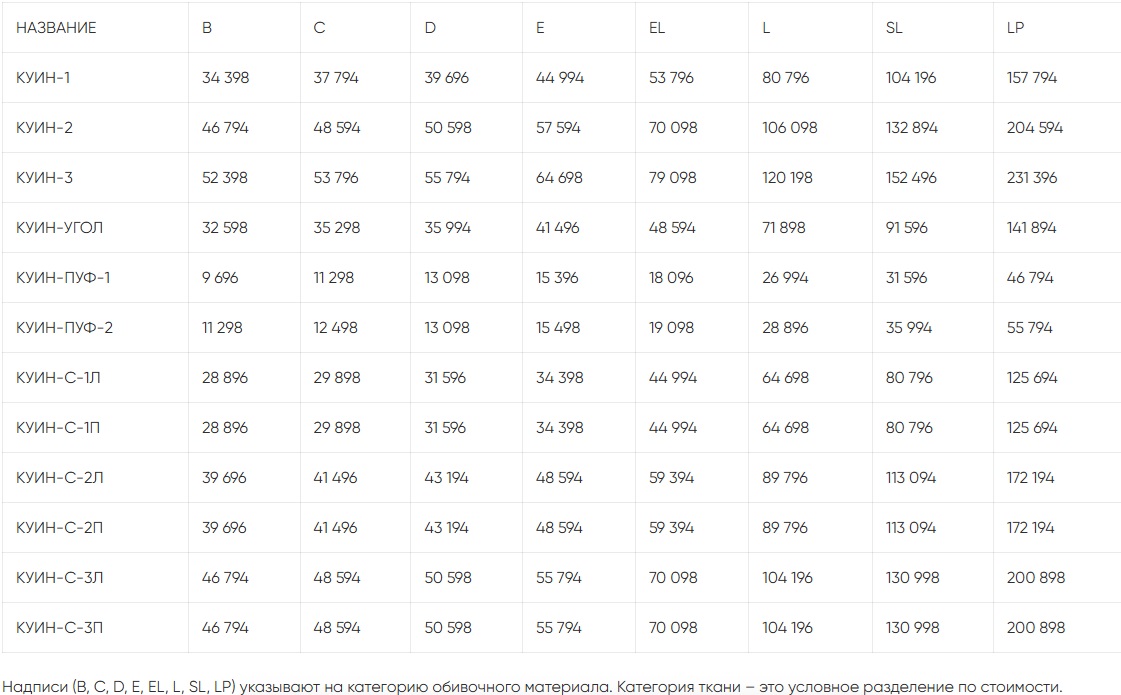Image resolution: width=1121 pixels, height=695 pixels.
Task: Select the КУИН-ПУФ-2 row label
Action: point(64,328)
